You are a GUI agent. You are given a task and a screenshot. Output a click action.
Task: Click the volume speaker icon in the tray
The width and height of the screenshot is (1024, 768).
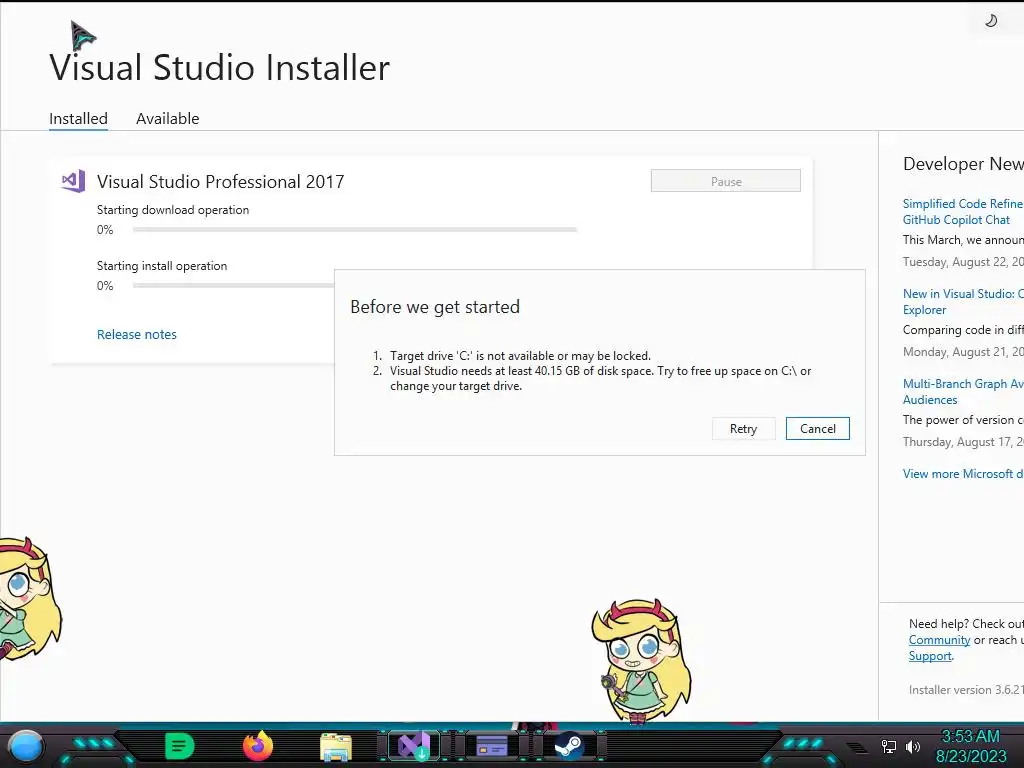point(913,746)
